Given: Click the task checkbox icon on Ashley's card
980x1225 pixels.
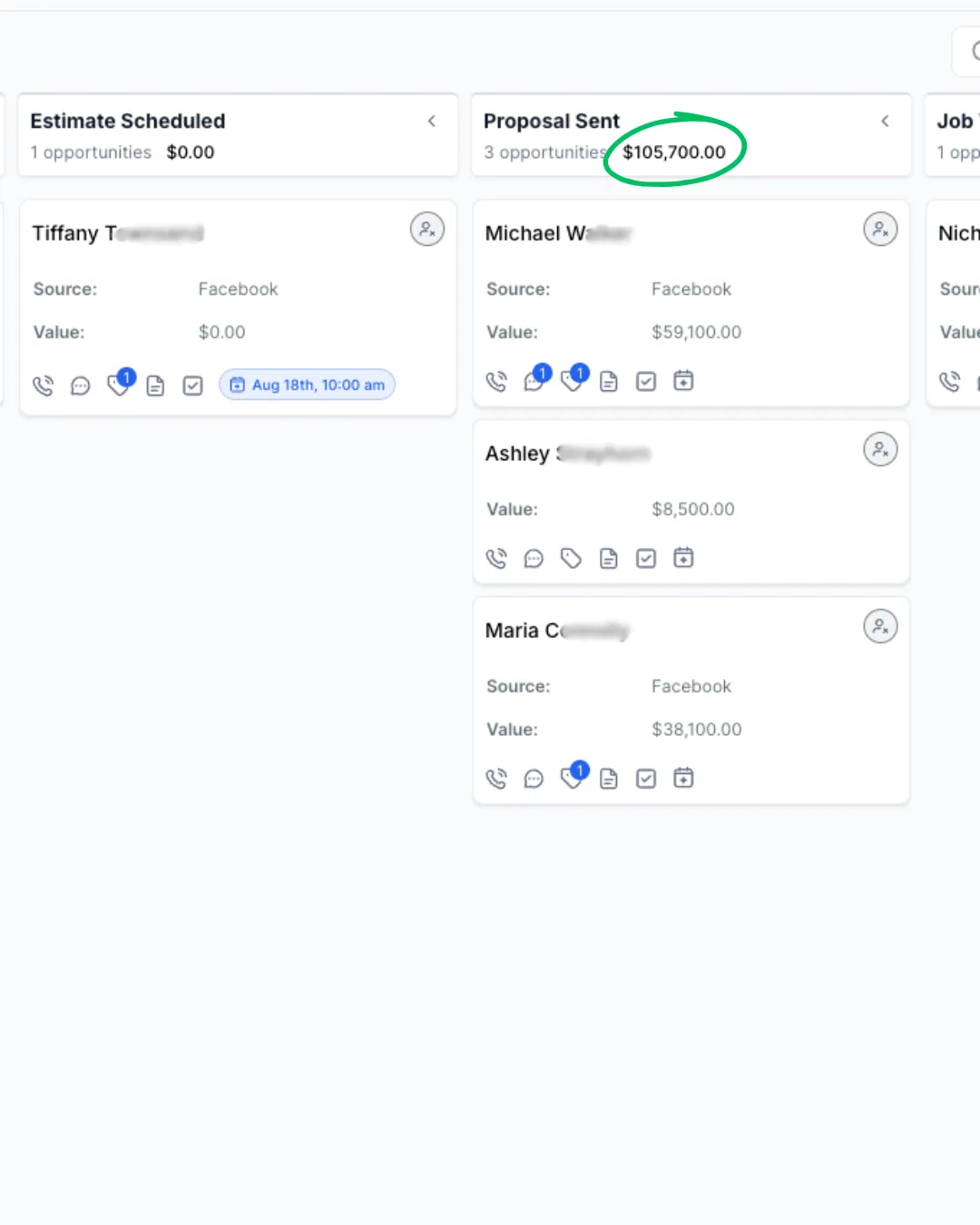Looking at the screenshot, I should coord(646,558).
